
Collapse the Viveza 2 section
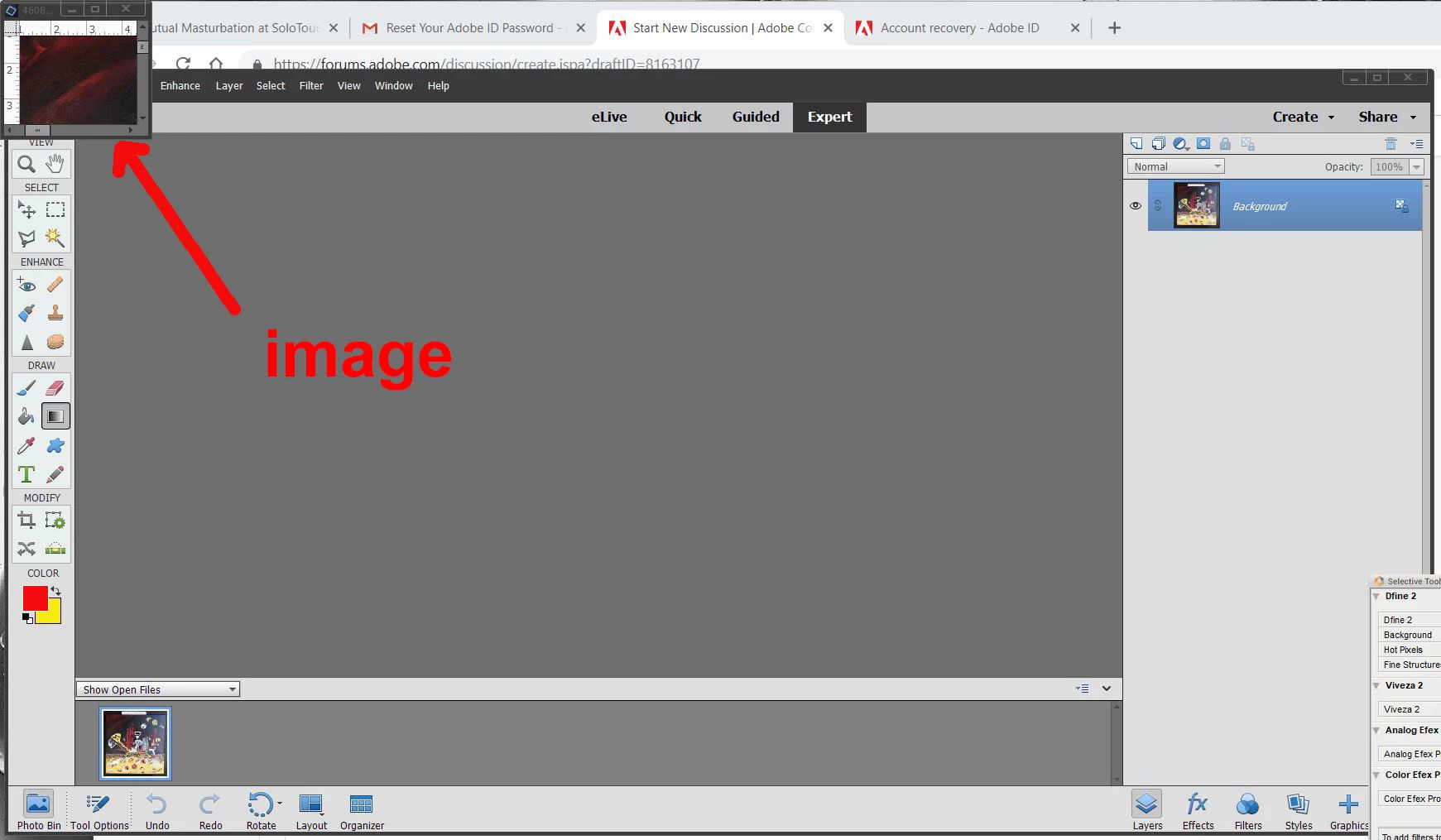coord(1376,685)
